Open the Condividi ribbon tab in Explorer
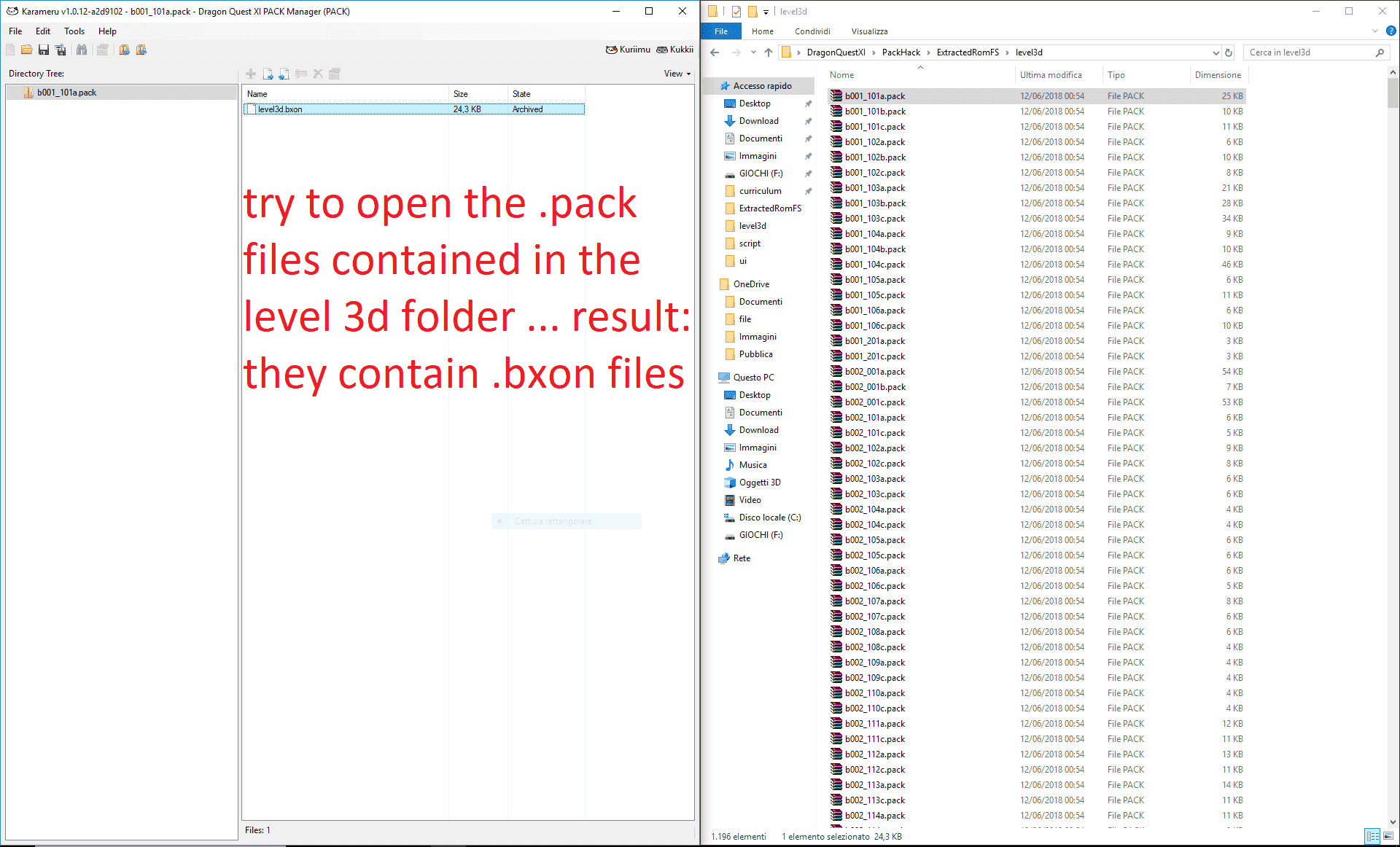Viewport: 1400px width, 847px height. click(x=812, y=31)
